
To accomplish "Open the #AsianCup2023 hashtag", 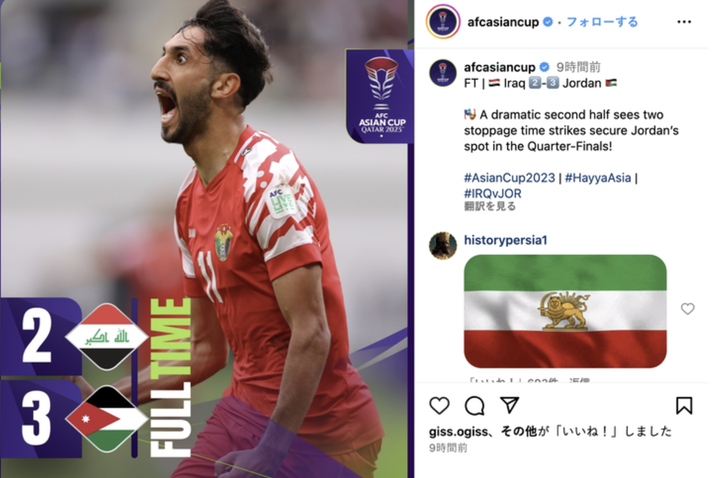I will (x=509, y=178).
